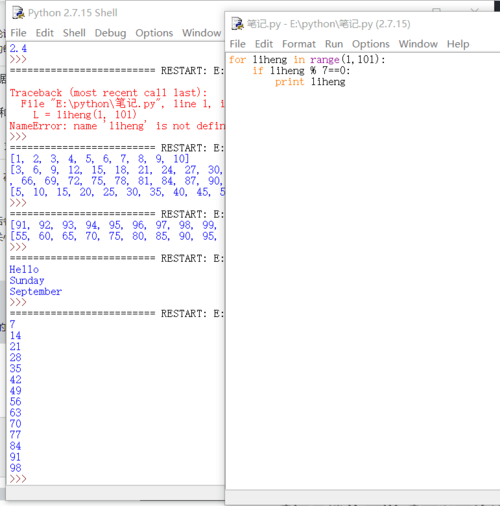The height and width of the screenshot is (506, 500).
Task: Click the 'if liheng % 7==0:' code line
Action: tap(301, 71)
